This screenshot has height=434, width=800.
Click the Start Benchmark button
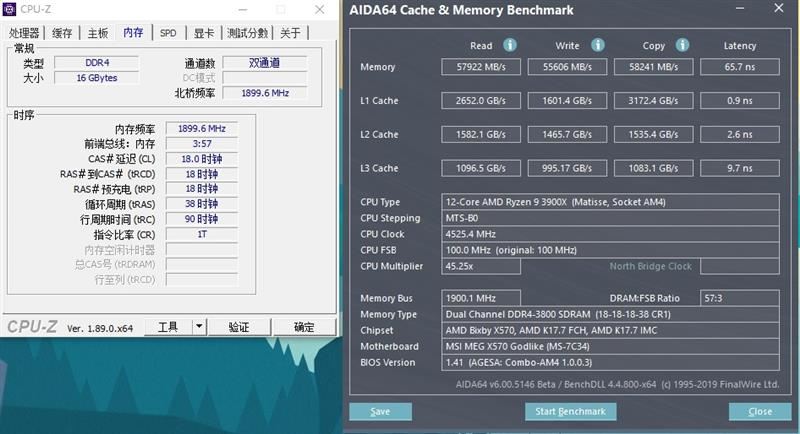pos(570,412)
